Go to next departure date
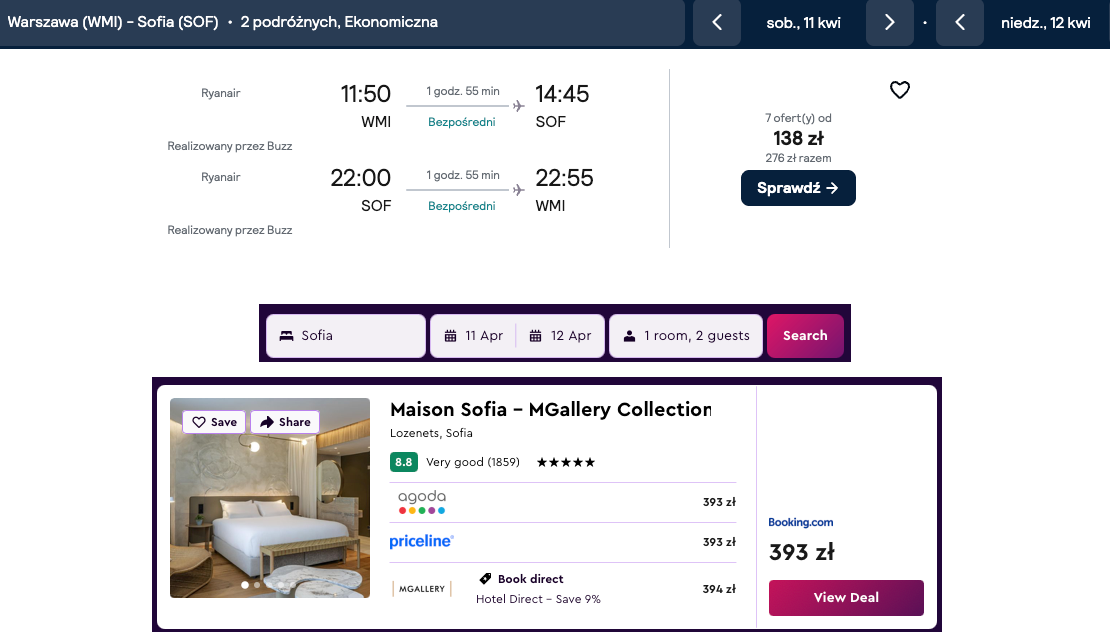Image resolution: width=1110 pixels, height=632 pixels. 890,23
